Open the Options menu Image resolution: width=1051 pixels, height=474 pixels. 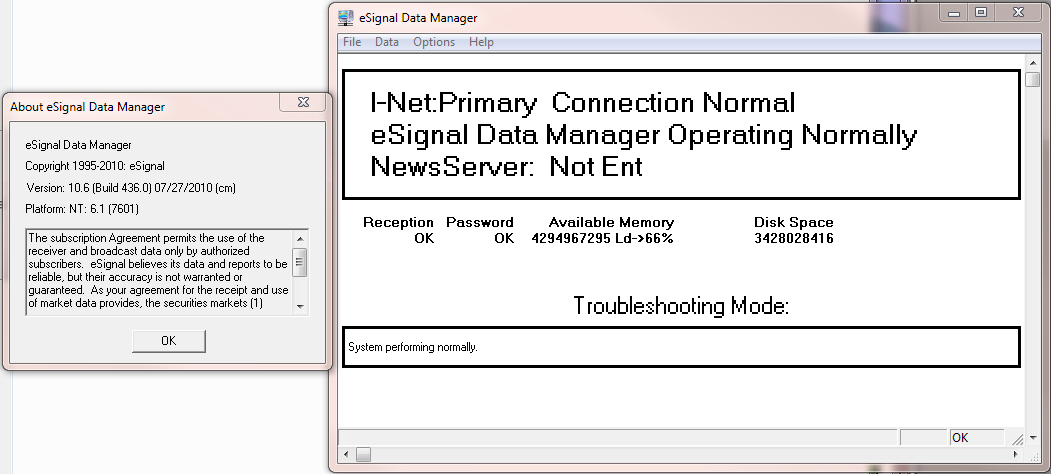tap(434, 42)
